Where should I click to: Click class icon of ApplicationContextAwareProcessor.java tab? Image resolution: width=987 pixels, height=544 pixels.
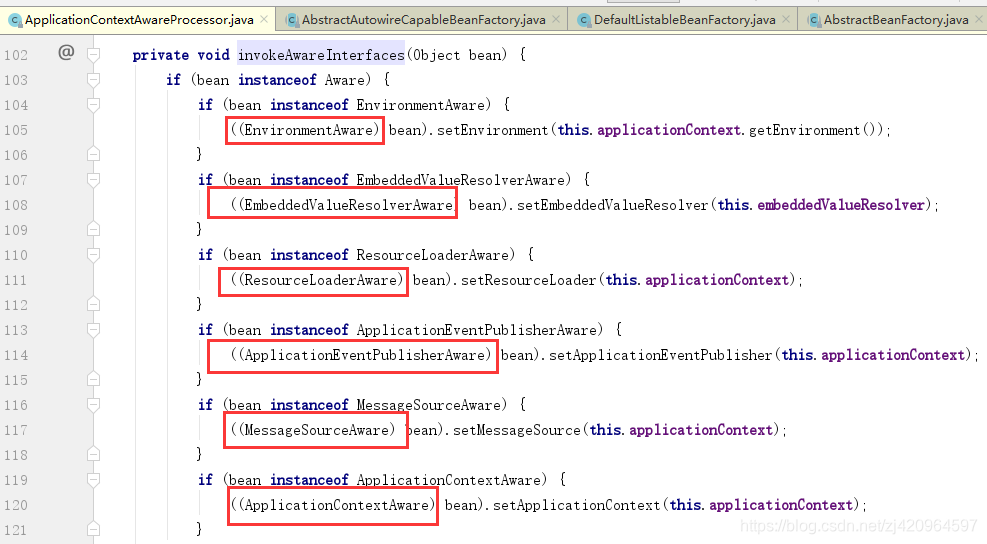15,20
